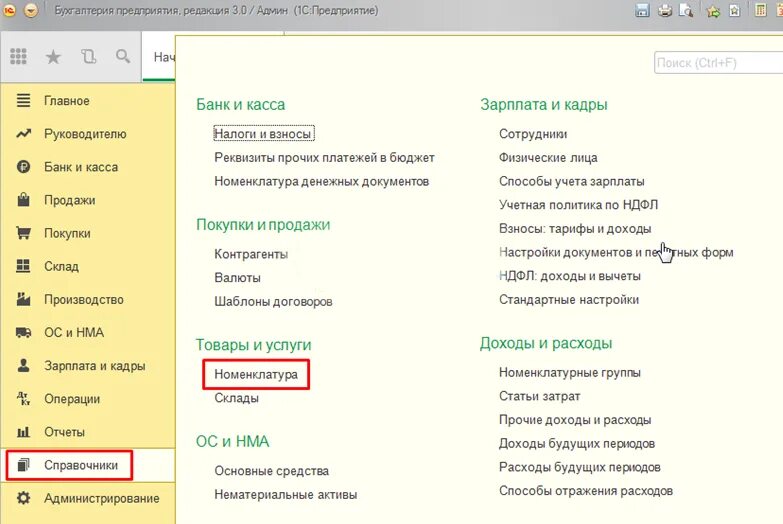Open the Calculator icon in title bar
Screen dimensions: 783x524
[760, 10]
